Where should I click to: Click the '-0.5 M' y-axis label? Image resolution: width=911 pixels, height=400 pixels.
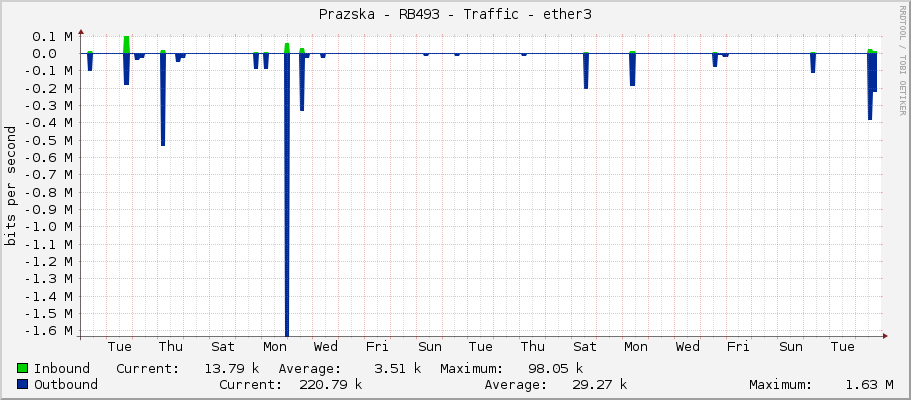(x=48, y=140)
